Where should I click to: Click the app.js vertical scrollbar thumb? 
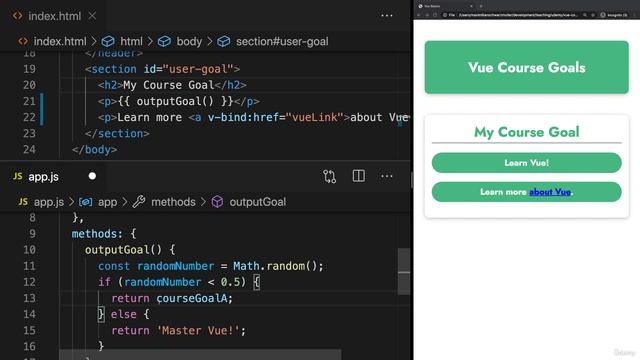coord(404,271)
